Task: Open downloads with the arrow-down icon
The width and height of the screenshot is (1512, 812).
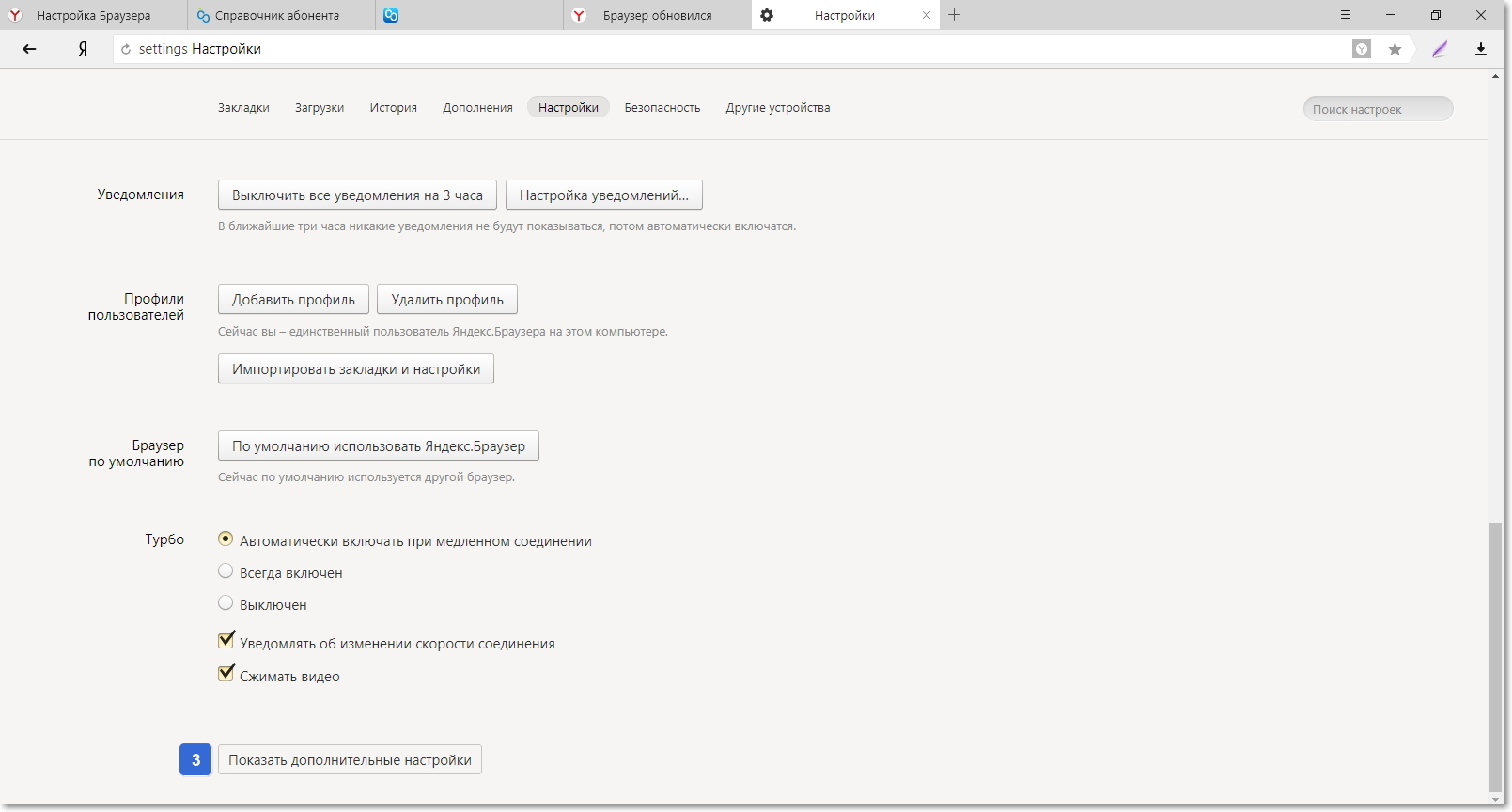Action: click(1481, 49)
